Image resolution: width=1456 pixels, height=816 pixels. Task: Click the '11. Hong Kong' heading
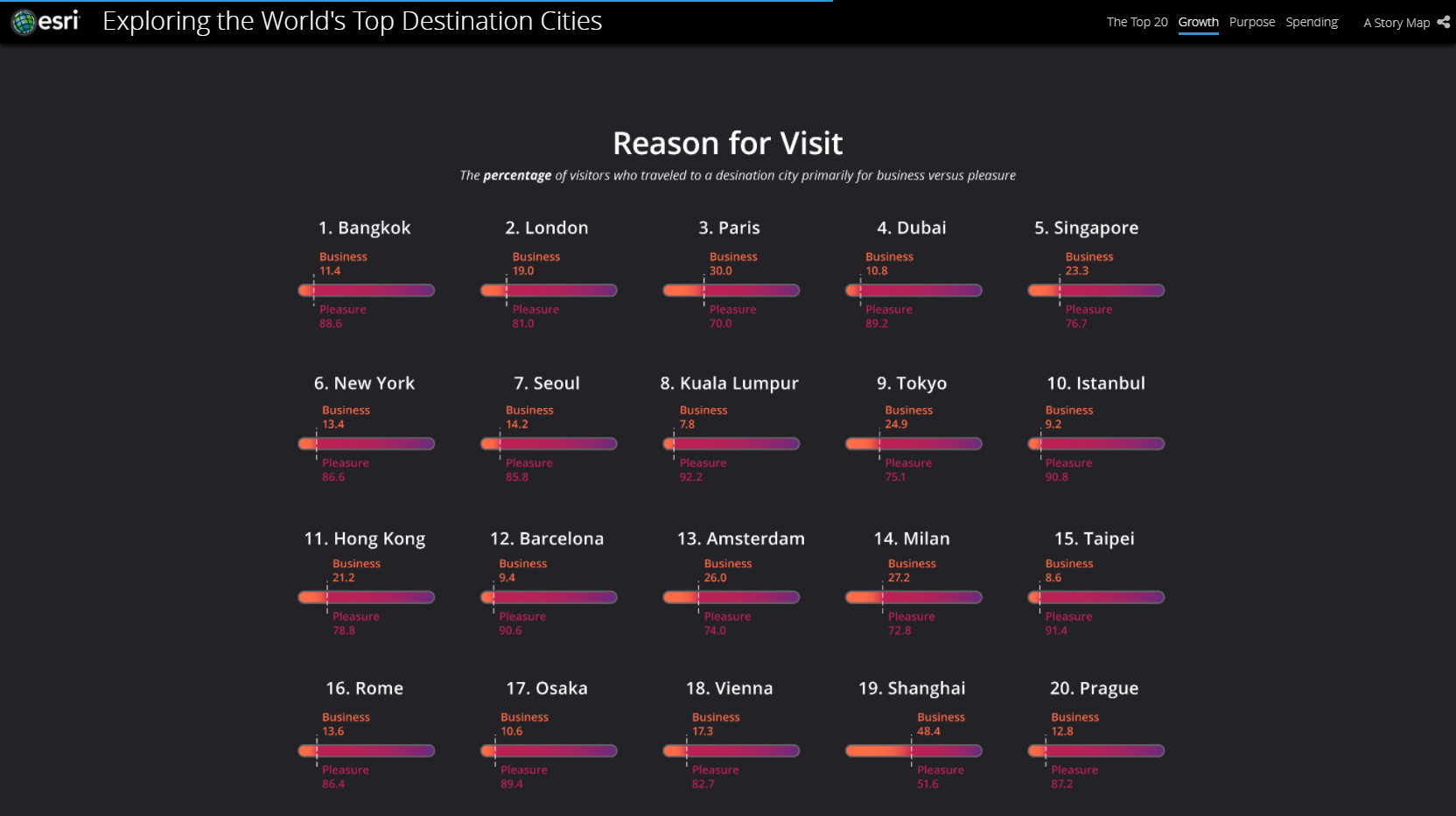click(365, 538)
